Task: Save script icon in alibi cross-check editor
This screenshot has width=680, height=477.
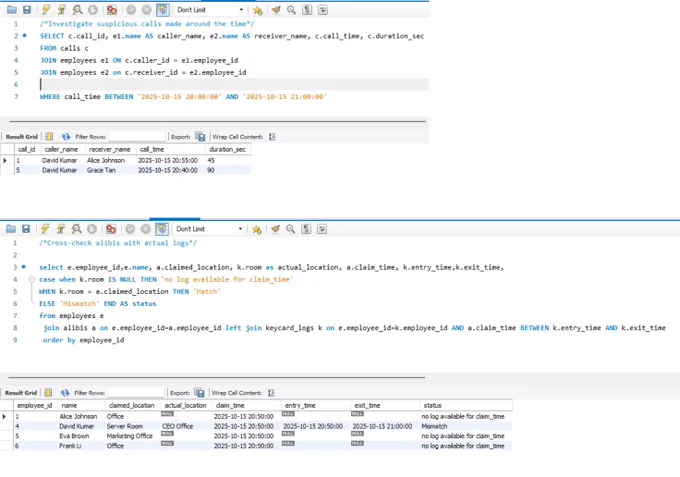Action: 26,229
